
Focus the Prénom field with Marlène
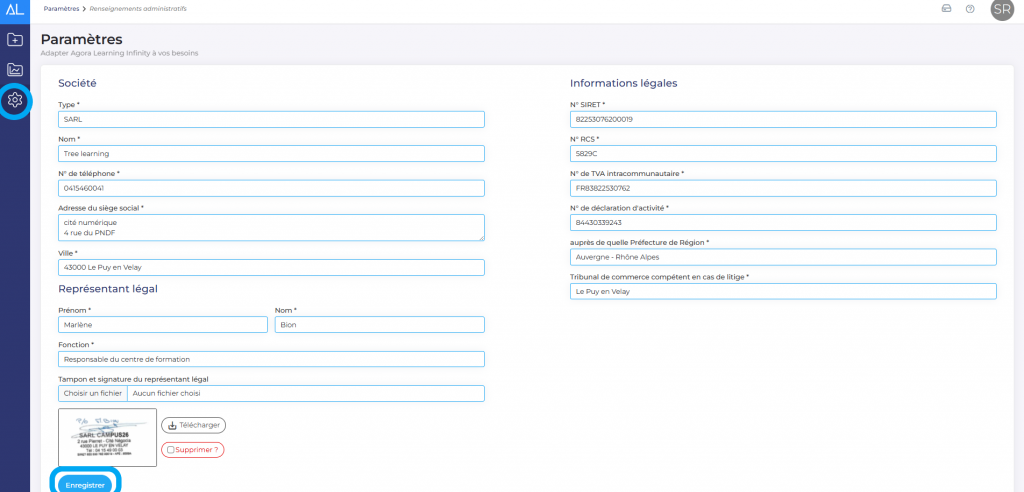point(163,324)
